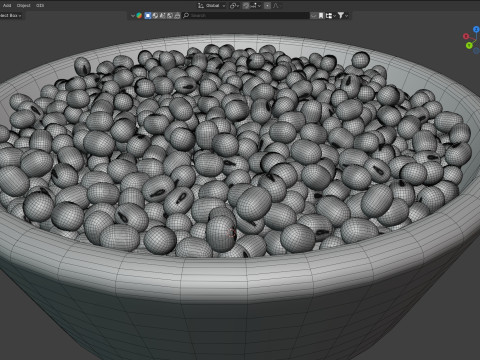Screen dimensions: 480x360
Task: Toggle proportional editing
Action: (x=267, y=6)
